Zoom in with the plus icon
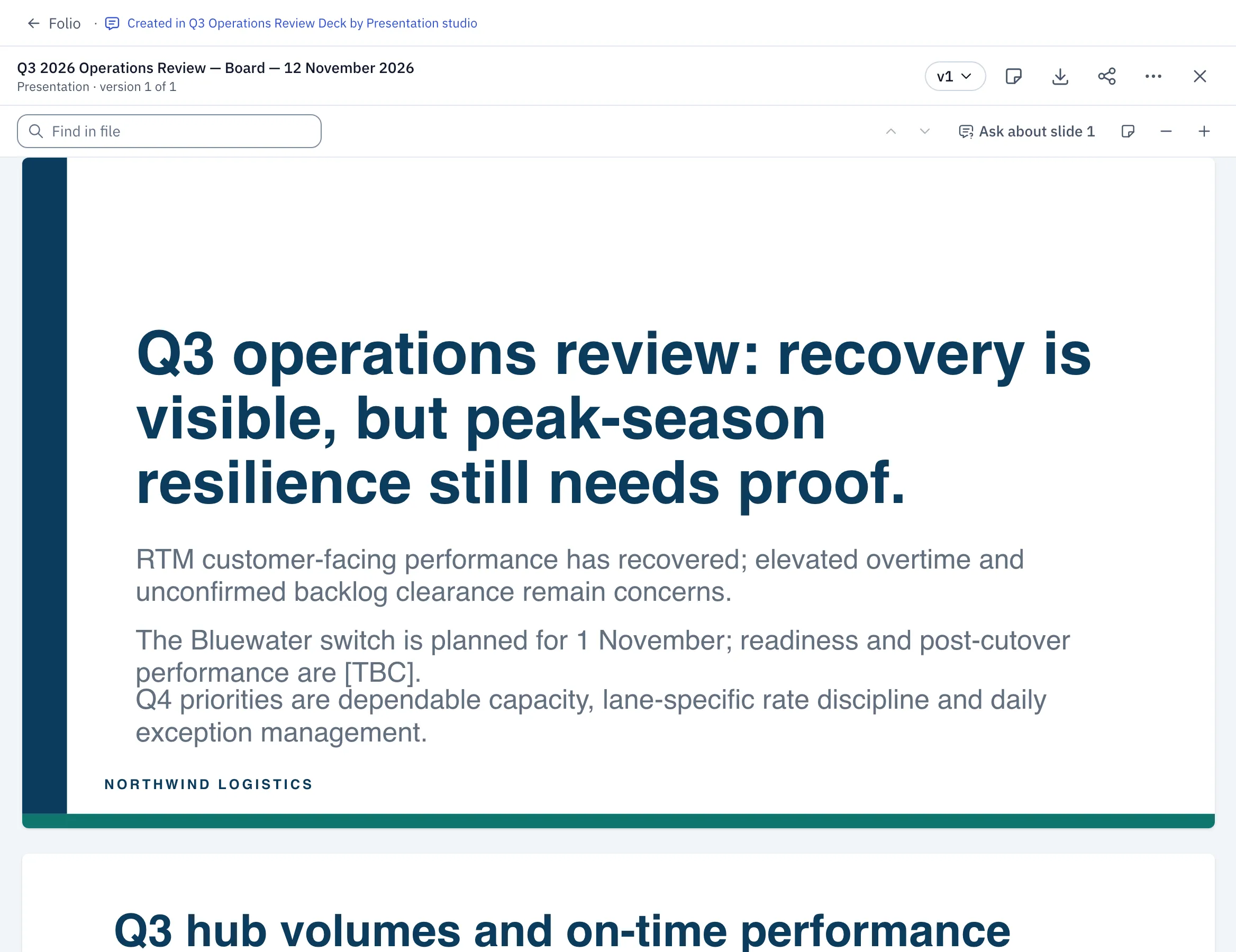 click(x=1204, y=131)
